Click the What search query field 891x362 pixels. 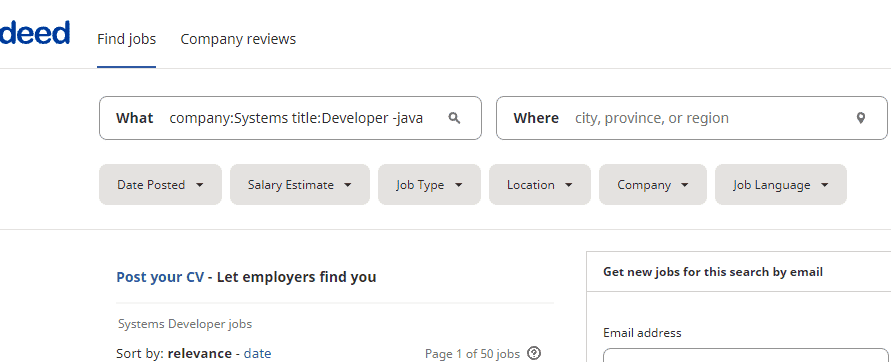click(x=296, y=118)
